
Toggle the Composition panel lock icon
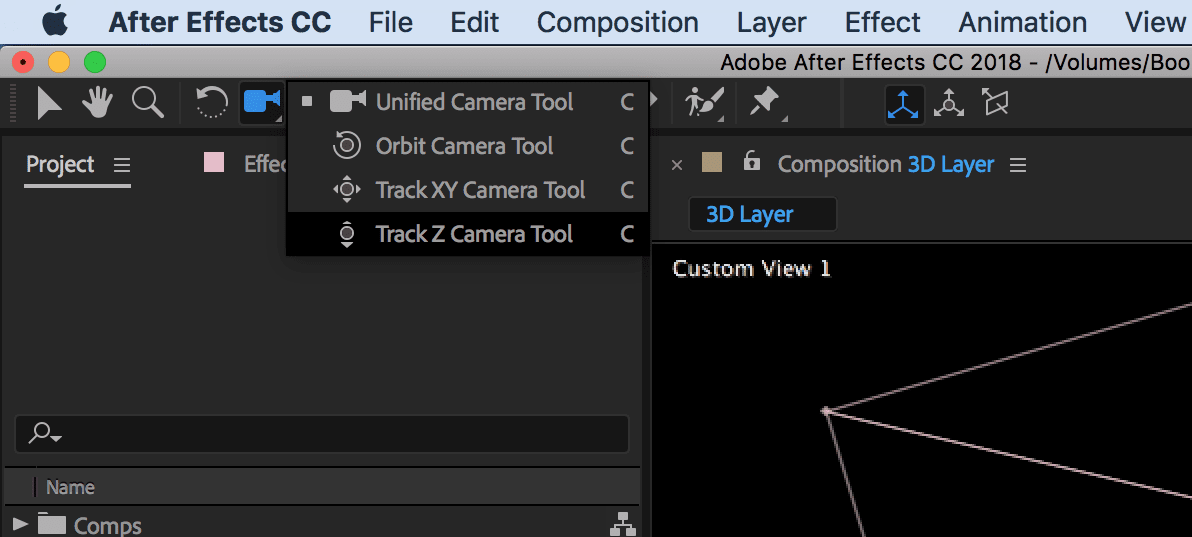751,162
